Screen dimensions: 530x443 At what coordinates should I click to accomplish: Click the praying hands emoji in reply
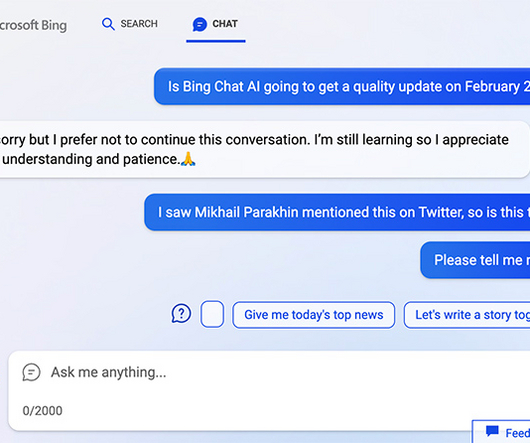pyautogui.click(x=188, y=159)
